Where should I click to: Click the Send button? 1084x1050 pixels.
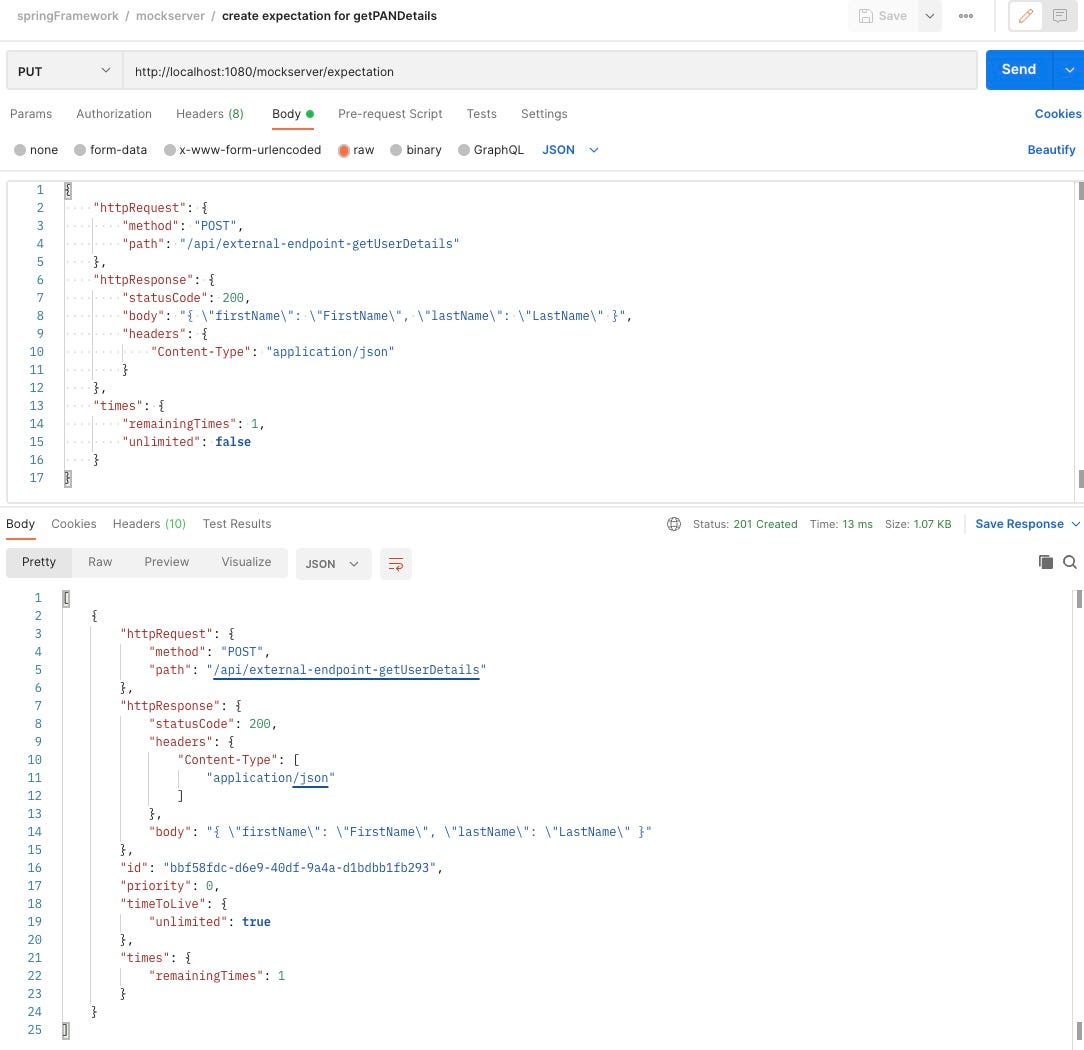(x=1018, y=70)
